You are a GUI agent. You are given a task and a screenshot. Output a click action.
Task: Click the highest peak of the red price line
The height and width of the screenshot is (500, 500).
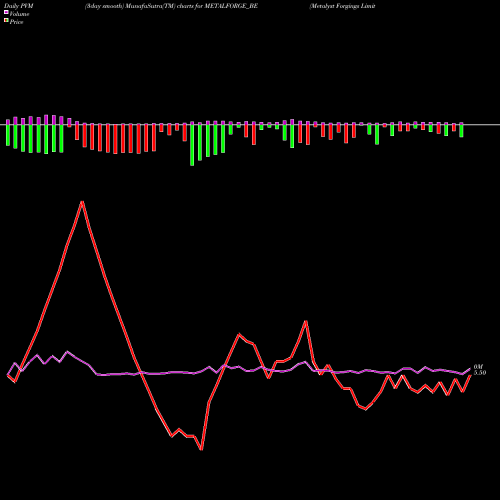tap(82, 202)
